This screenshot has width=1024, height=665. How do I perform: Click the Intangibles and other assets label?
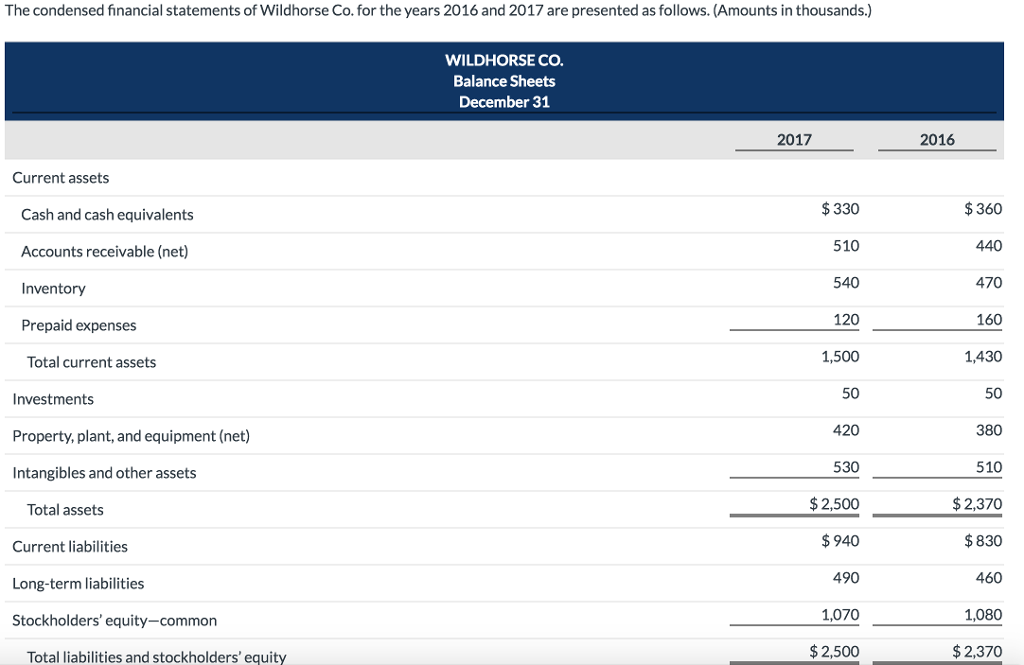(x=103, y=473)
